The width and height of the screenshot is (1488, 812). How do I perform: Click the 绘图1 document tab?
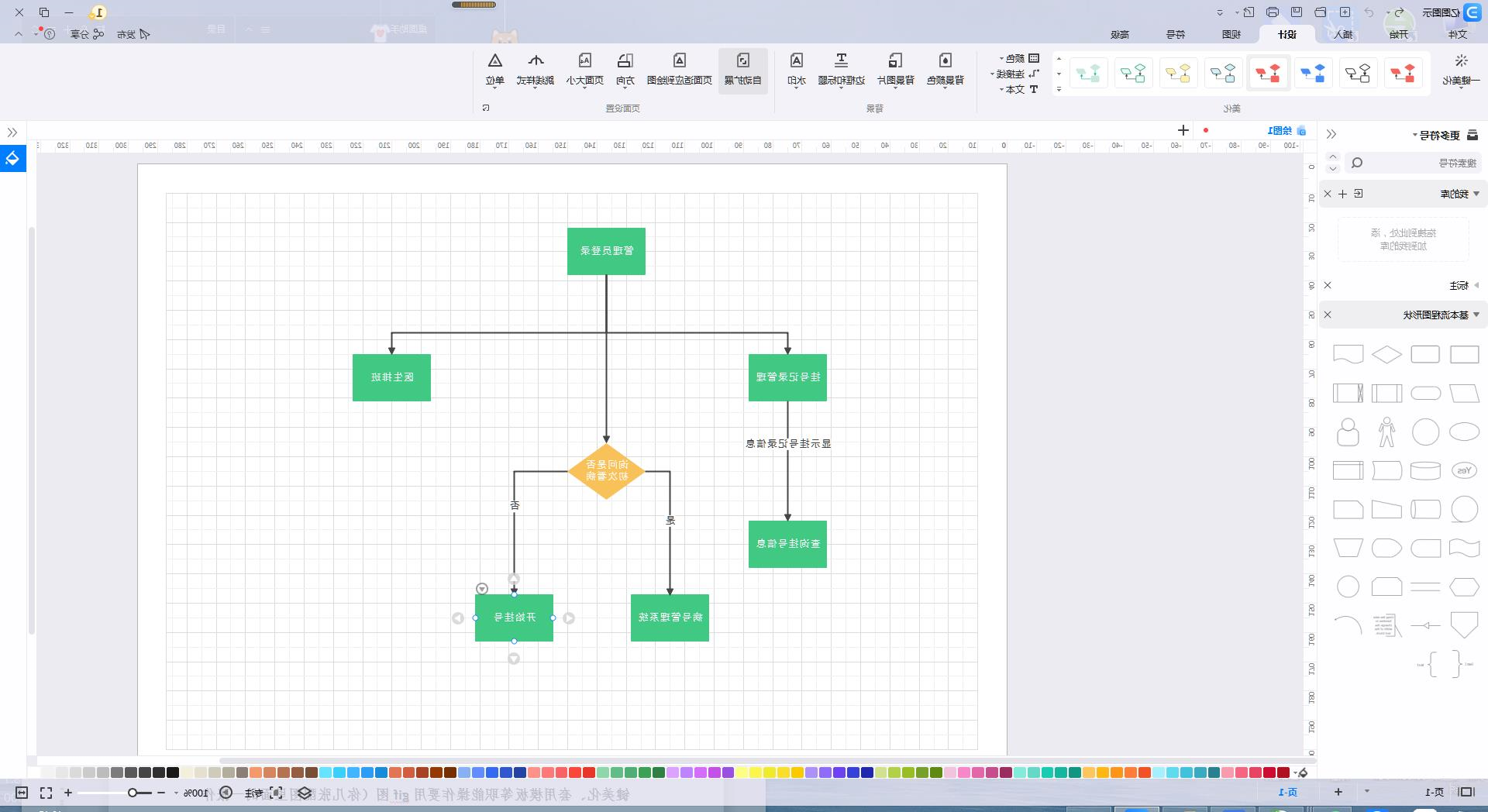tap(1286, 130)
